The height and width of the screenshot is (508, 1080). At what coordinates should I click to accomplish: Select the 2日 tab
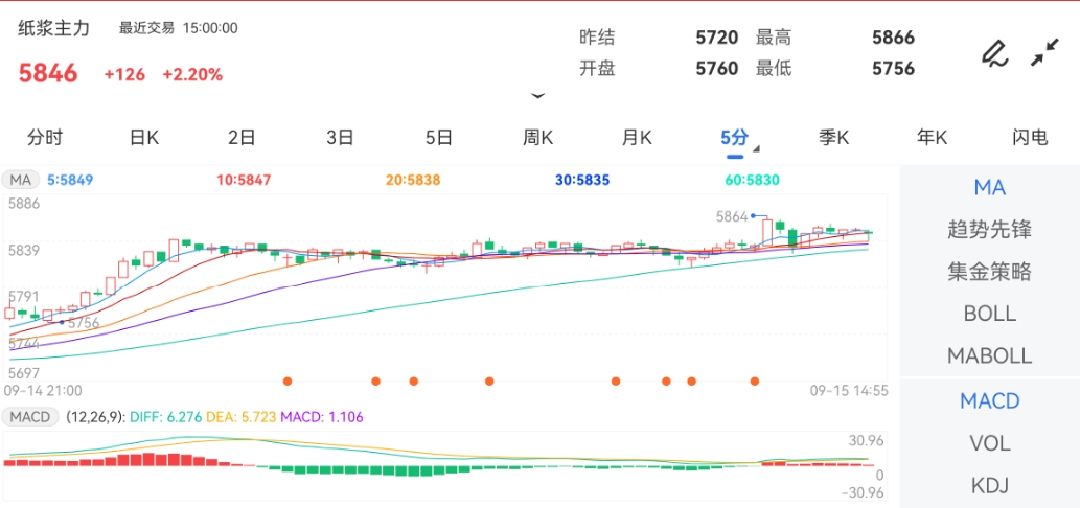(242, 137)
